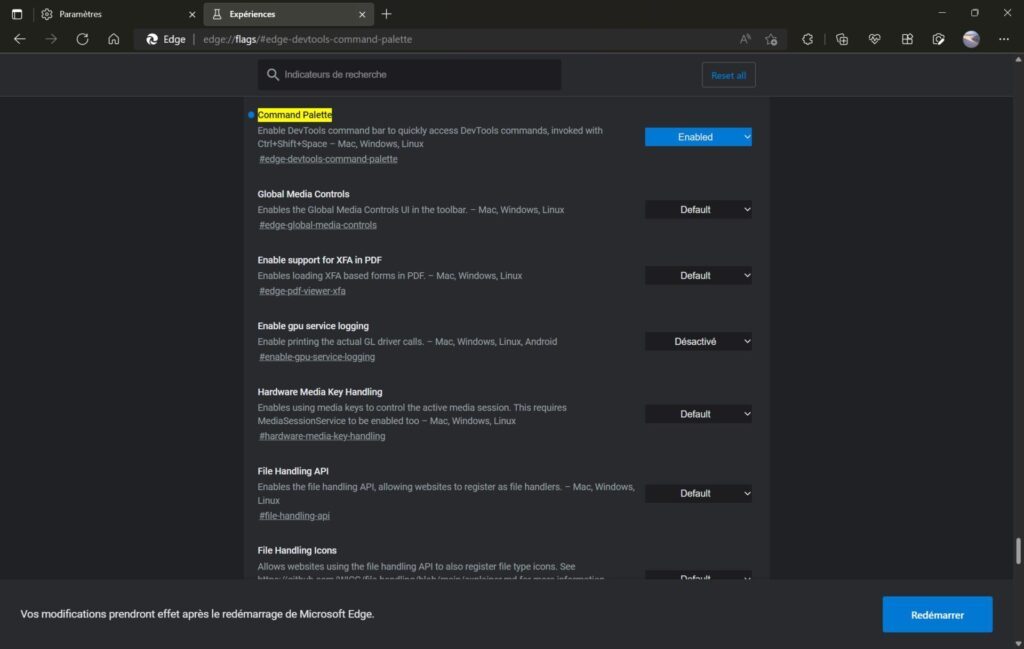The image size is (1024, 649).
Task: Click Enable gpu service logging title
Action: point(313,326)
